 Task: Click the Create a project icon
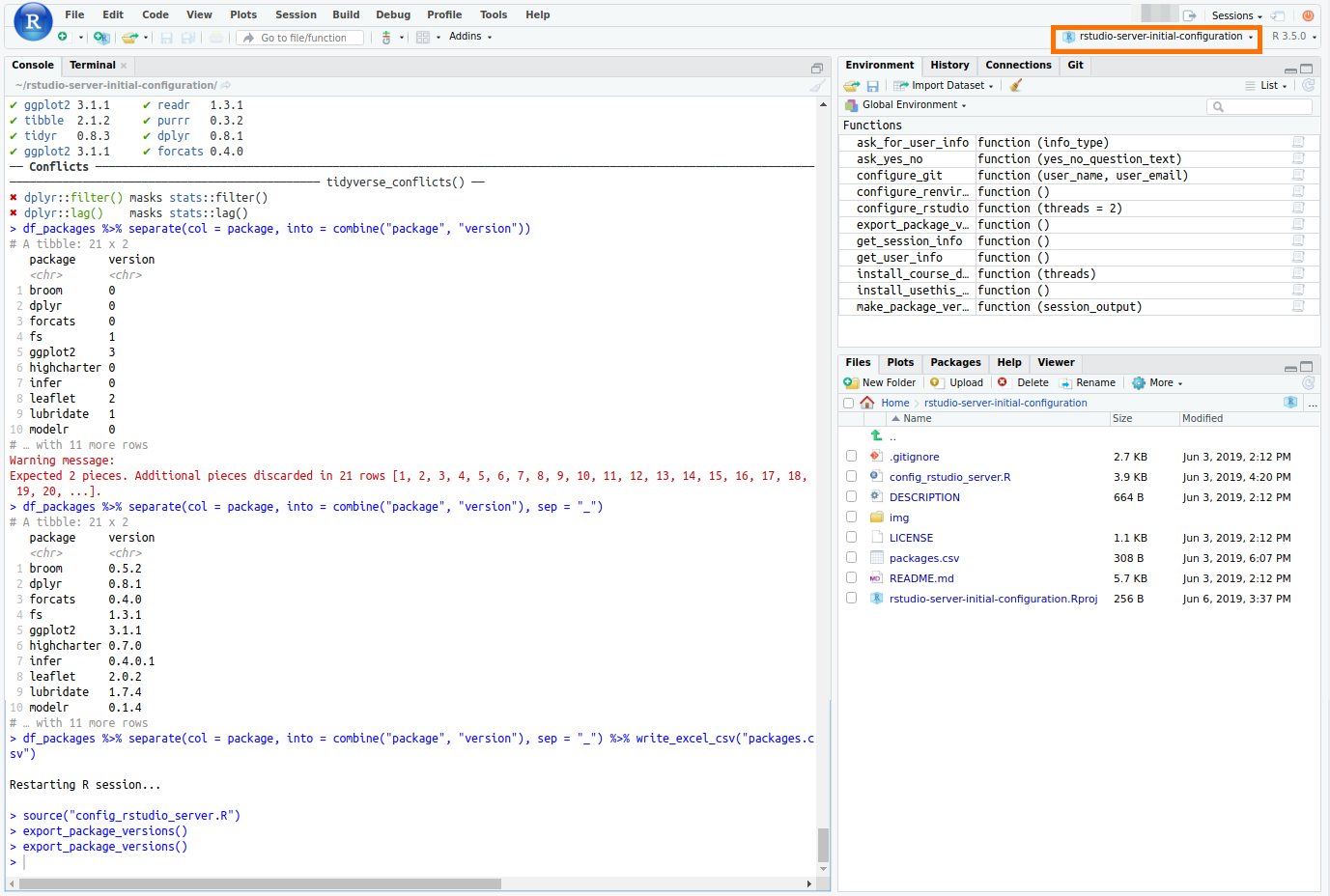click(x=101, y=37)
